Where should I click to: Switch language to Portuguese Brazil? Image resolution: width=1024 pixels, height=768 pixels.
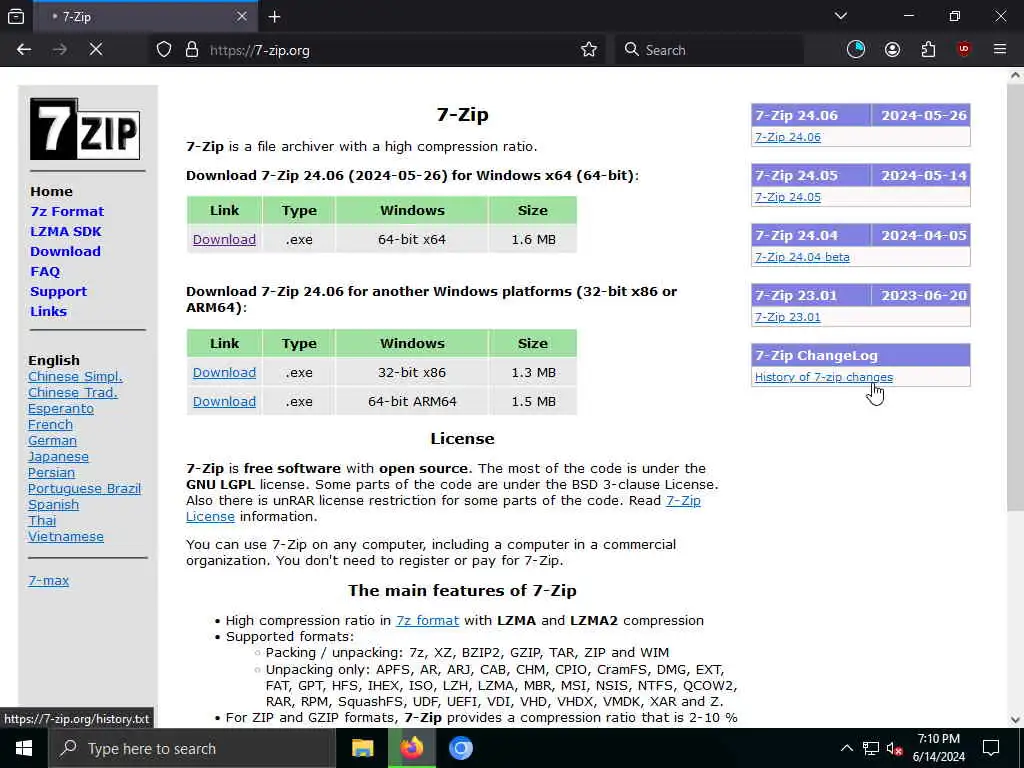pyautogui.click(x=84, y=488)
